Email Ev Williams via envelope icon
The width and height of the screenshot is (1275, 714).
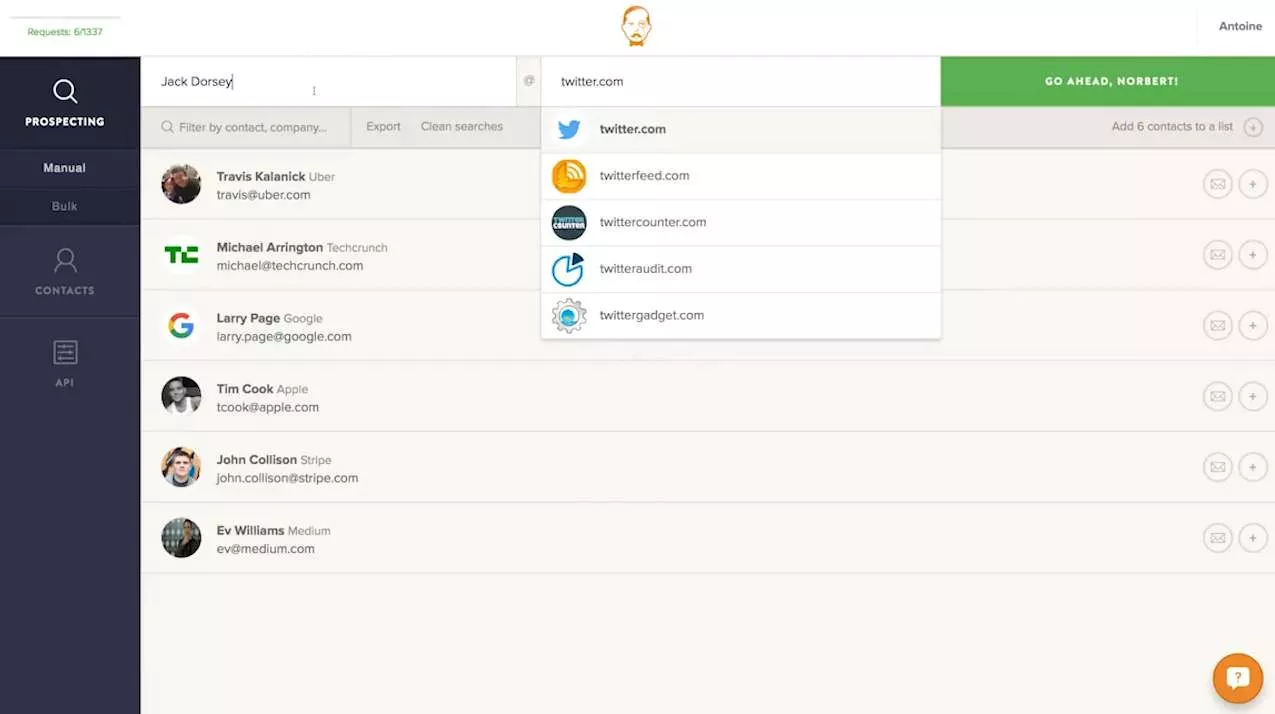click(1217, 538)
